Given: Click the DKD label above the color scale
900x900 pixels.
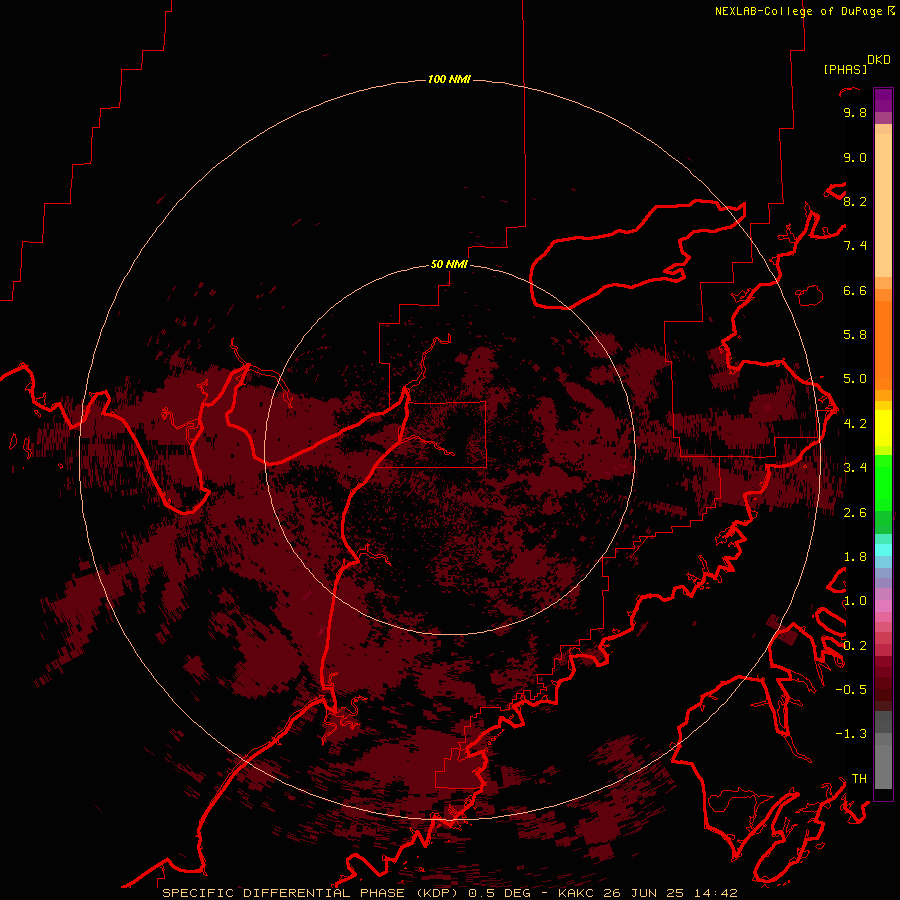Looking at the screenshot, I should point(878,60).
